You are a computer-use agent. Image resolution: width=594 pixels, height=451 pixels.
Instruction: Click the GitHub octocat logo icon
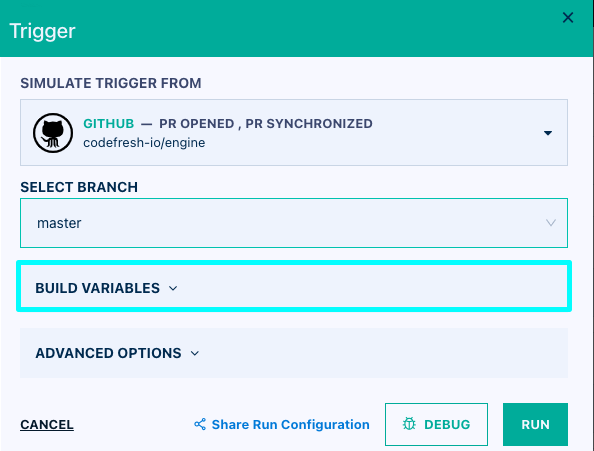(x=53, y=133)
